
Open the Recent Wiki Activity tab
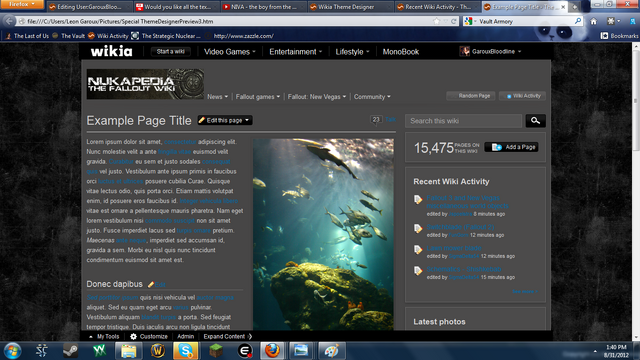[437, 7]
